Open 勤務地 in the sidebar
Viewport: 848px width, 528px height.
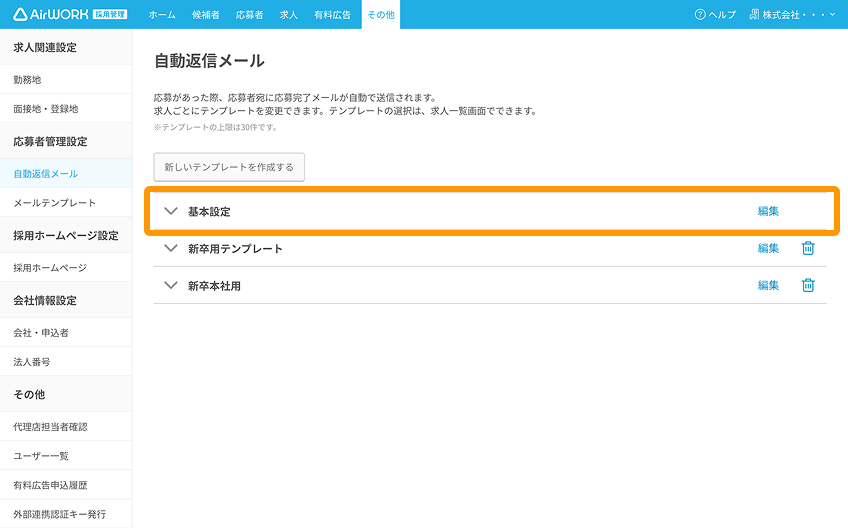(66, 80)
